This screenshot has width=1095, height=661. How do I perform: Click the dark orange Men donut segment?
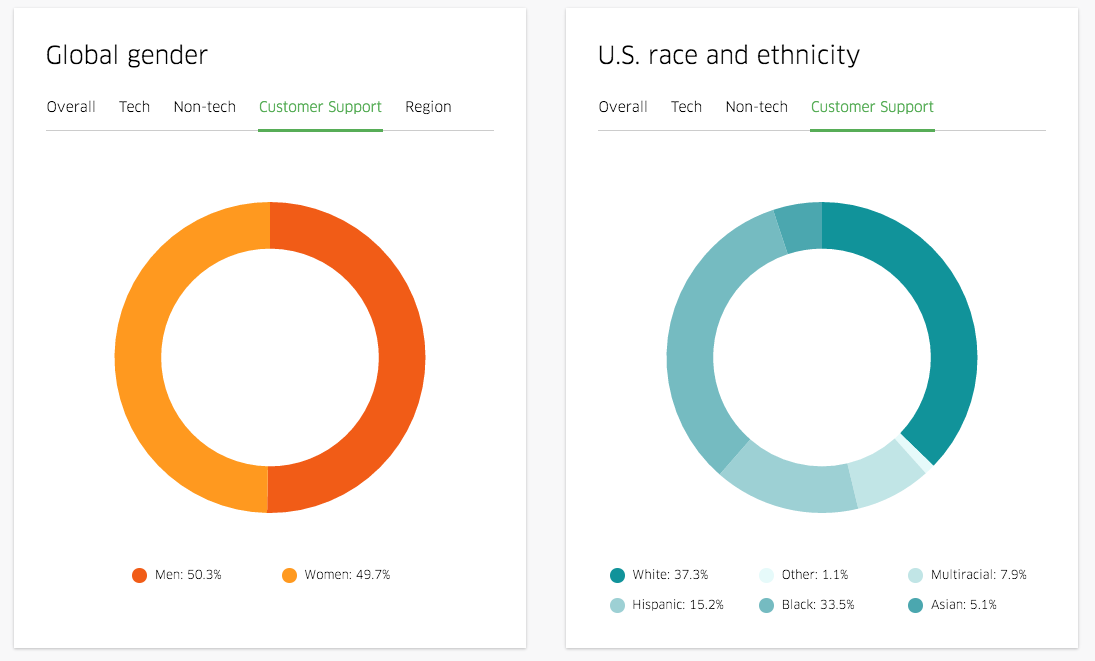click(402, 358)
